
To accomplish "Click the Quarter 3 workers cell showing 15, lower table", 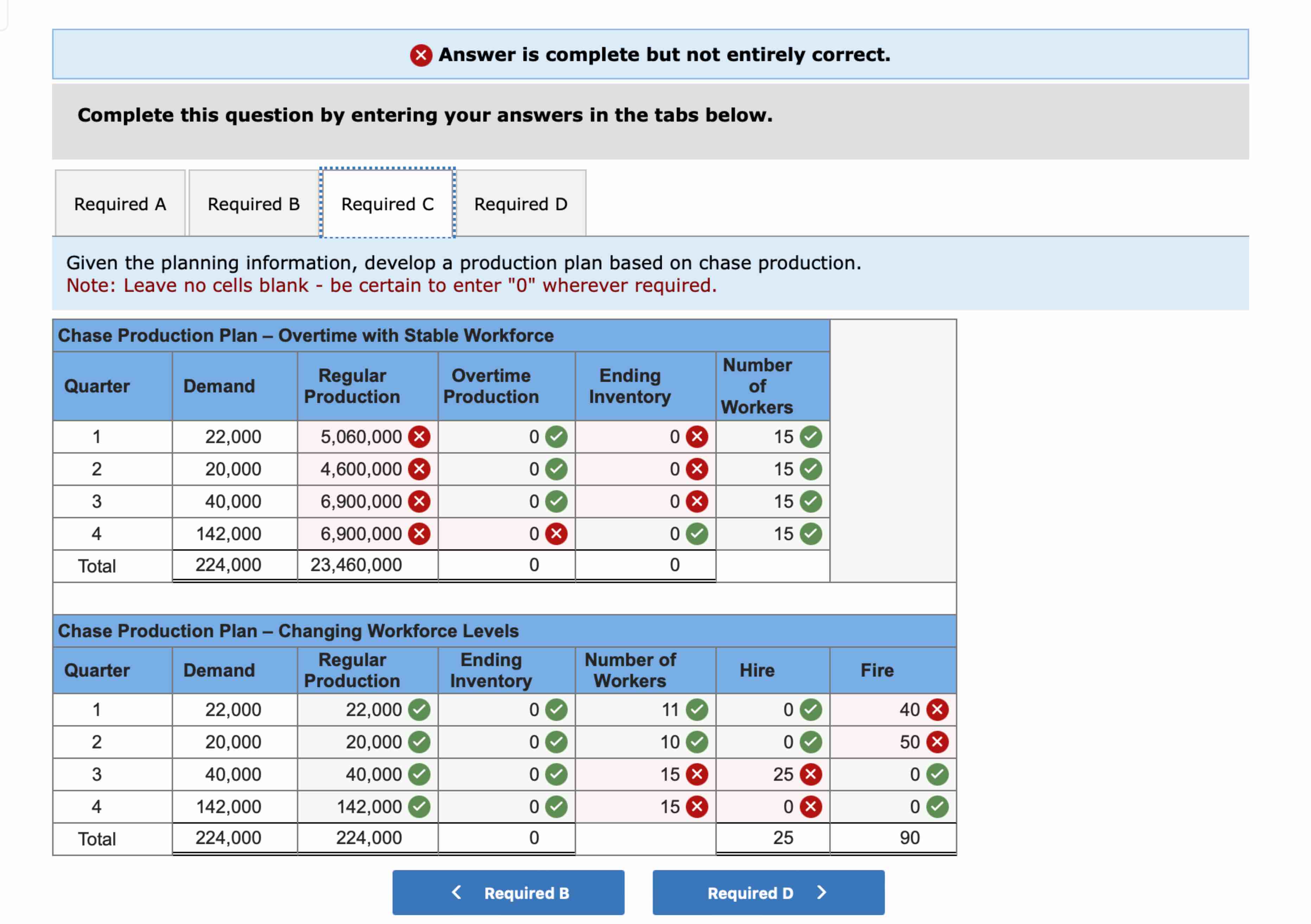I will pos(669,775).
